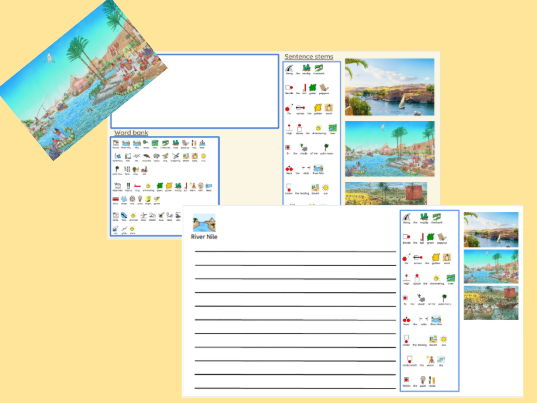Click the yellow 'sun' symbol on front worksheet

click(x=444, y=340)
